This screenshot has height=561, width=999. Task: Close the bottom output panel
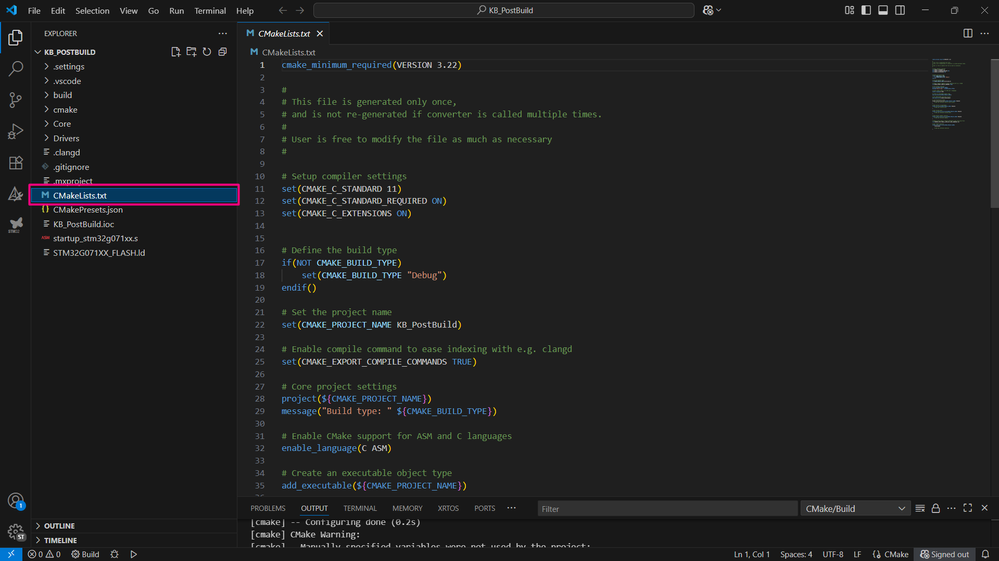click(x=984, y=508)
